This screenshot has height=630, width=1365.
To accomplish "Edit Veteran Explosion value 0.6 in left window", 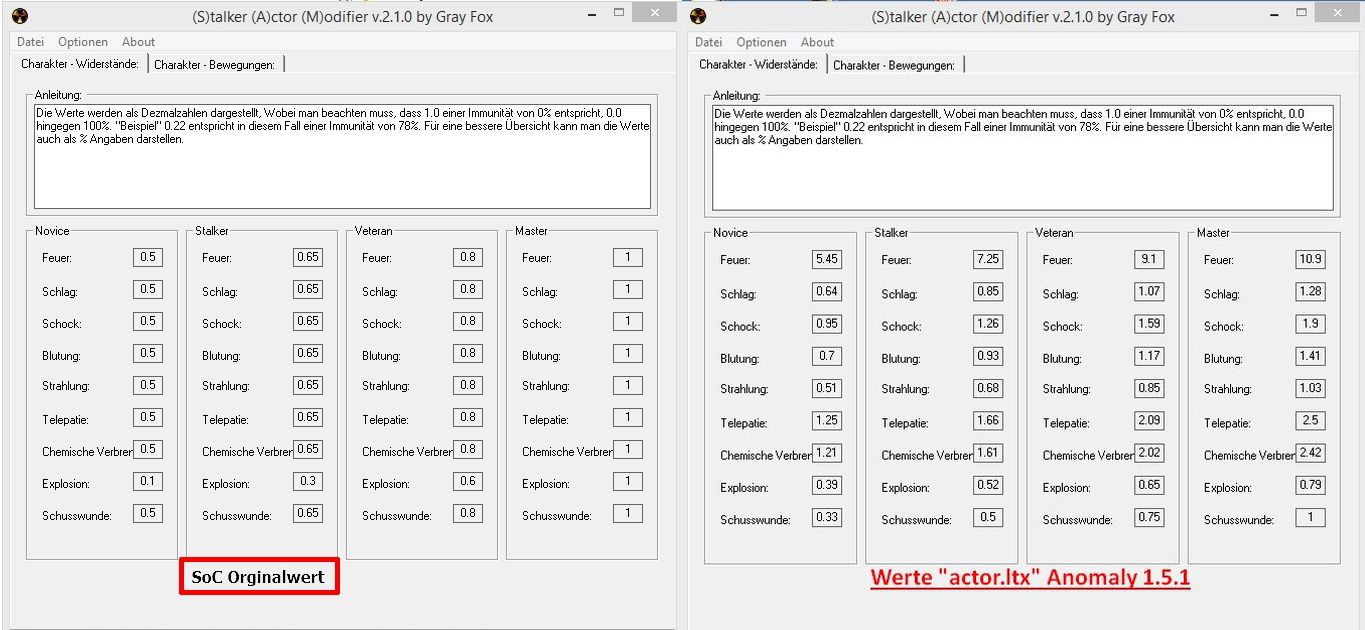I will click(468, 481).
